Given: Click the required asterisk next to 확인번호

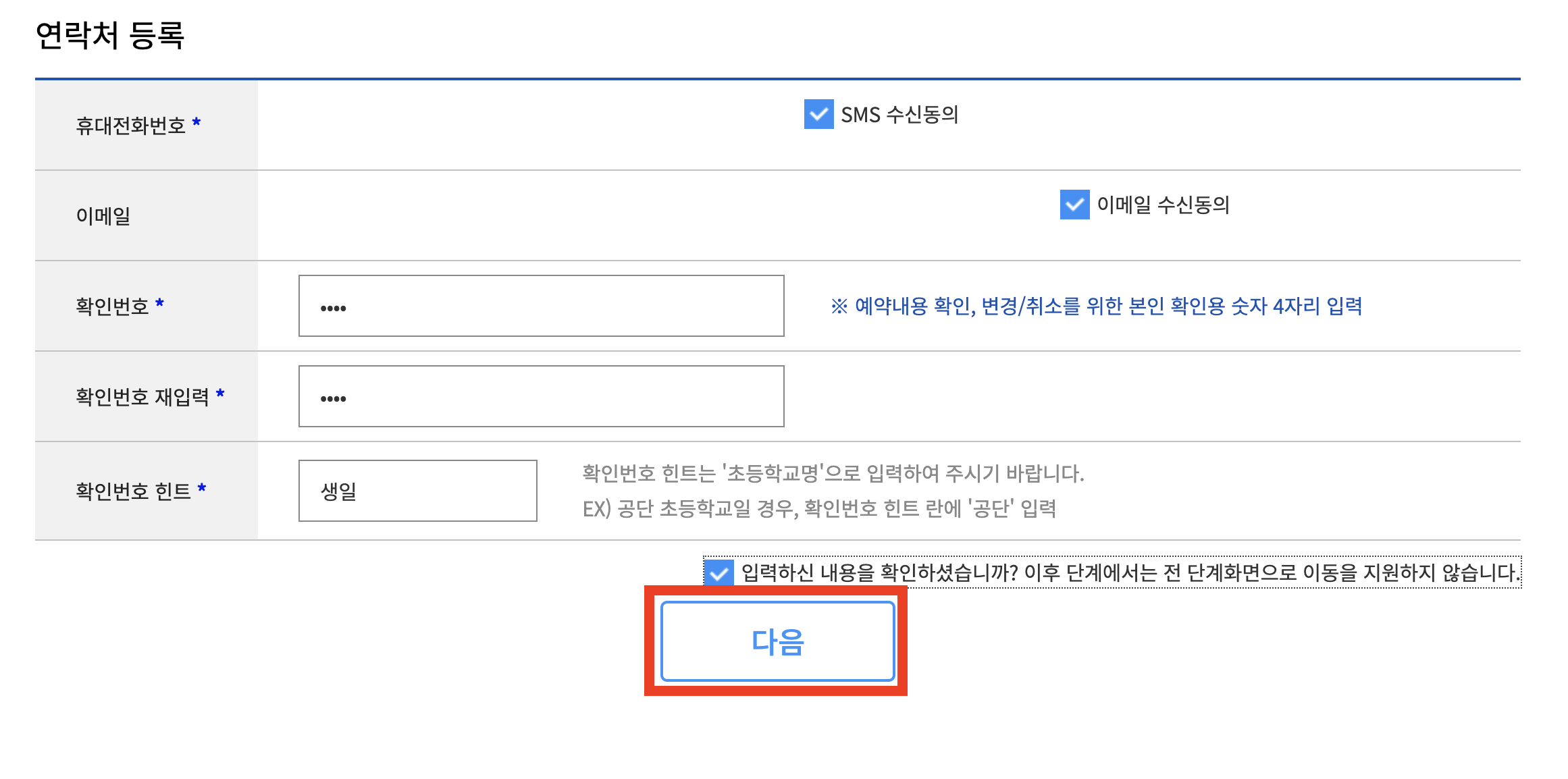Looking at the screenshot, I should tap(161, 303).
